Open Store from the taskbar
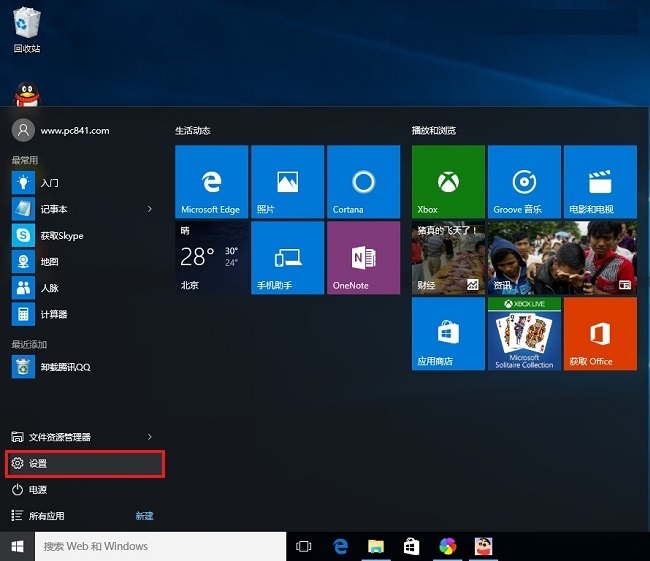This screenshot has width=650, height=561. point(412,546)
